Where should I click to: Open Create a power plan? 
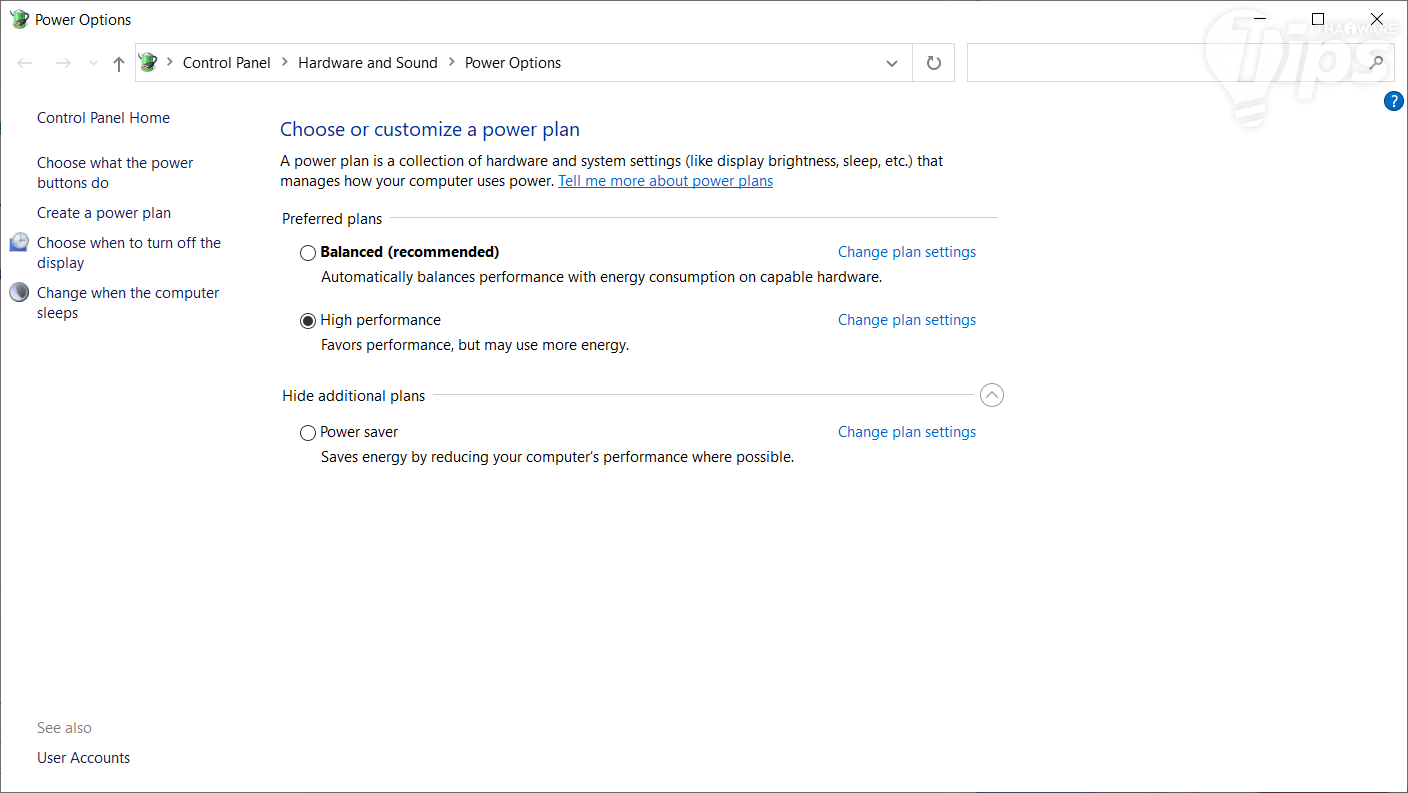click(104, 213)
